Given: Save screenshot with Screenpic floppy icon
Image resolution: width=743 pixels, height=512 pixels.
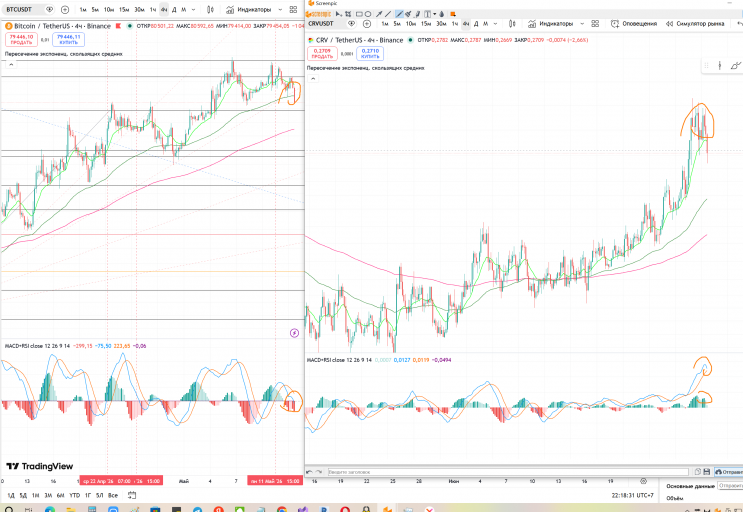Looking at the screenshot, I should coord(707,472).
